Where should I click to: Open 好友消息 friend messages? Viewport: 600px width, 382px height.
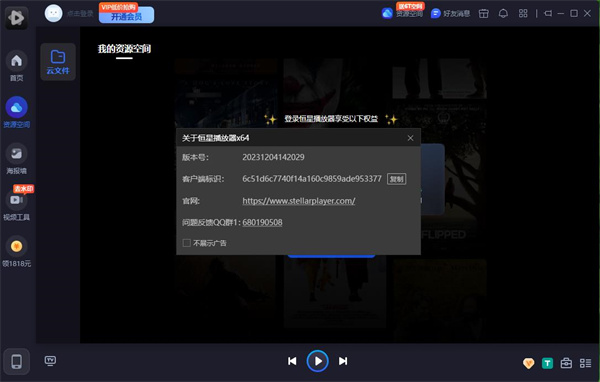click(450, 13)
